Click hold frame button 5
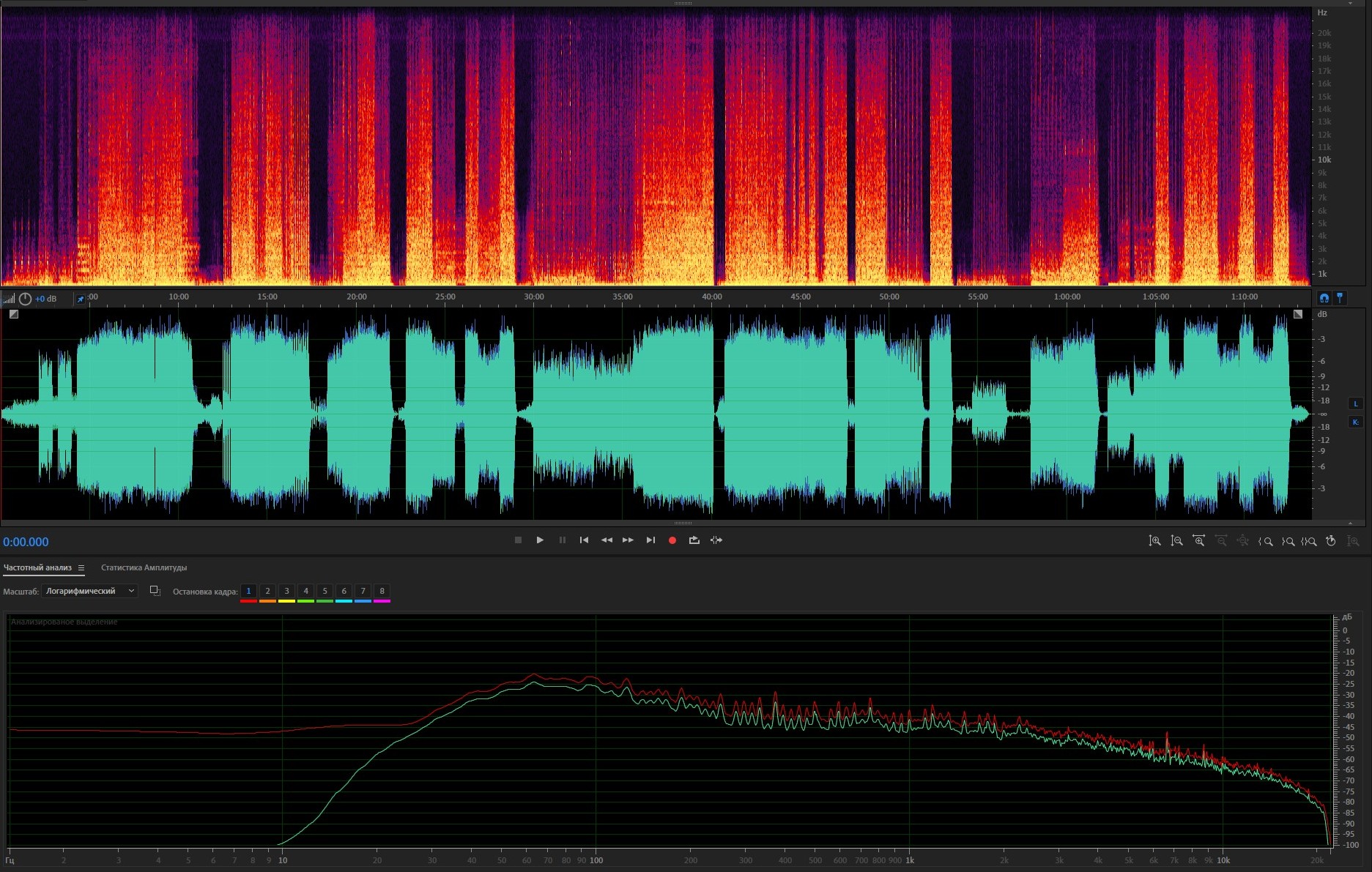 (x=325, y=592)
